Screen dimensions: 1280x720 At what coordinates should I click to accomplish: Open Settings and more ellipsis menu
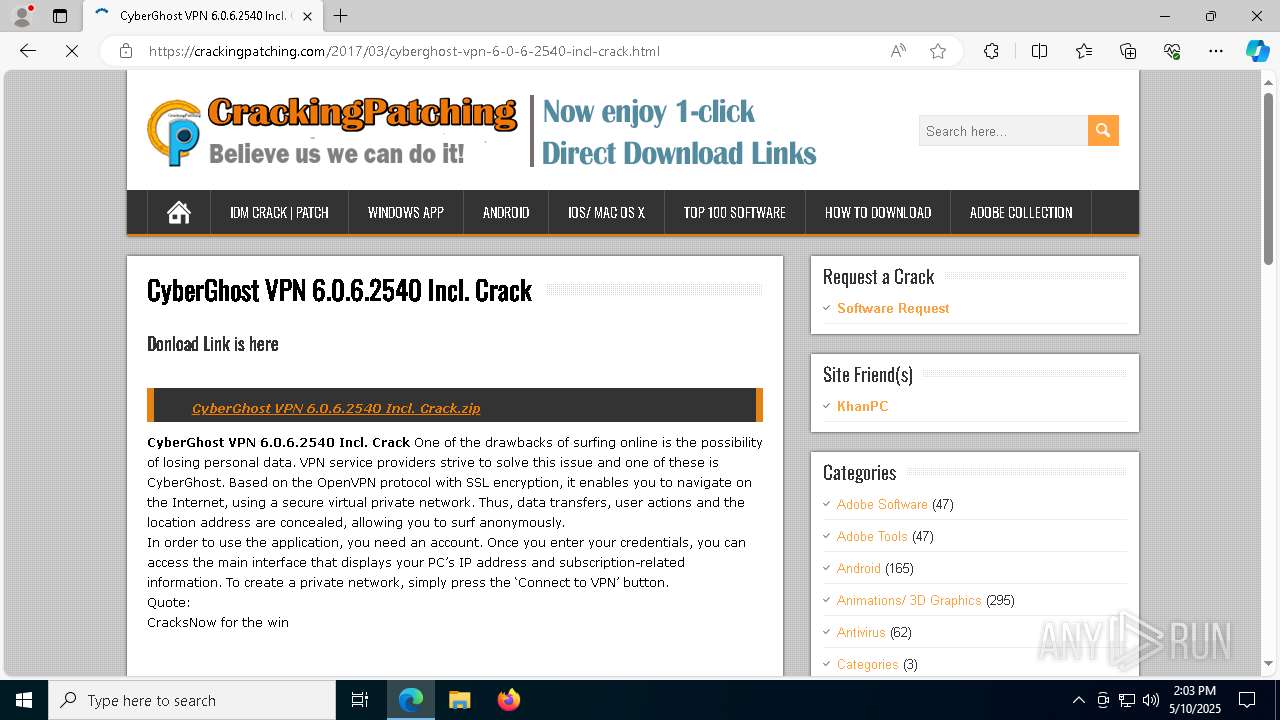1216,51
